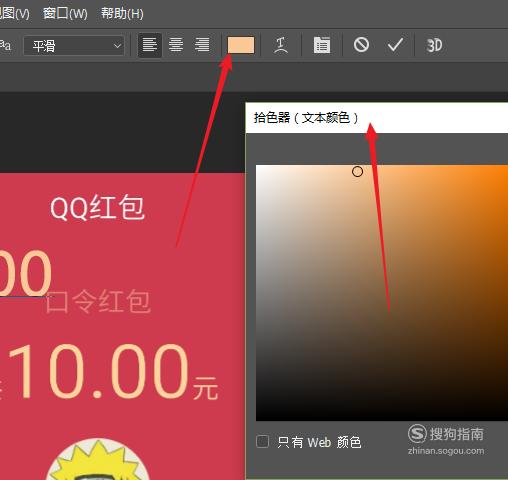Commit current text edits with checkmark

395,45
